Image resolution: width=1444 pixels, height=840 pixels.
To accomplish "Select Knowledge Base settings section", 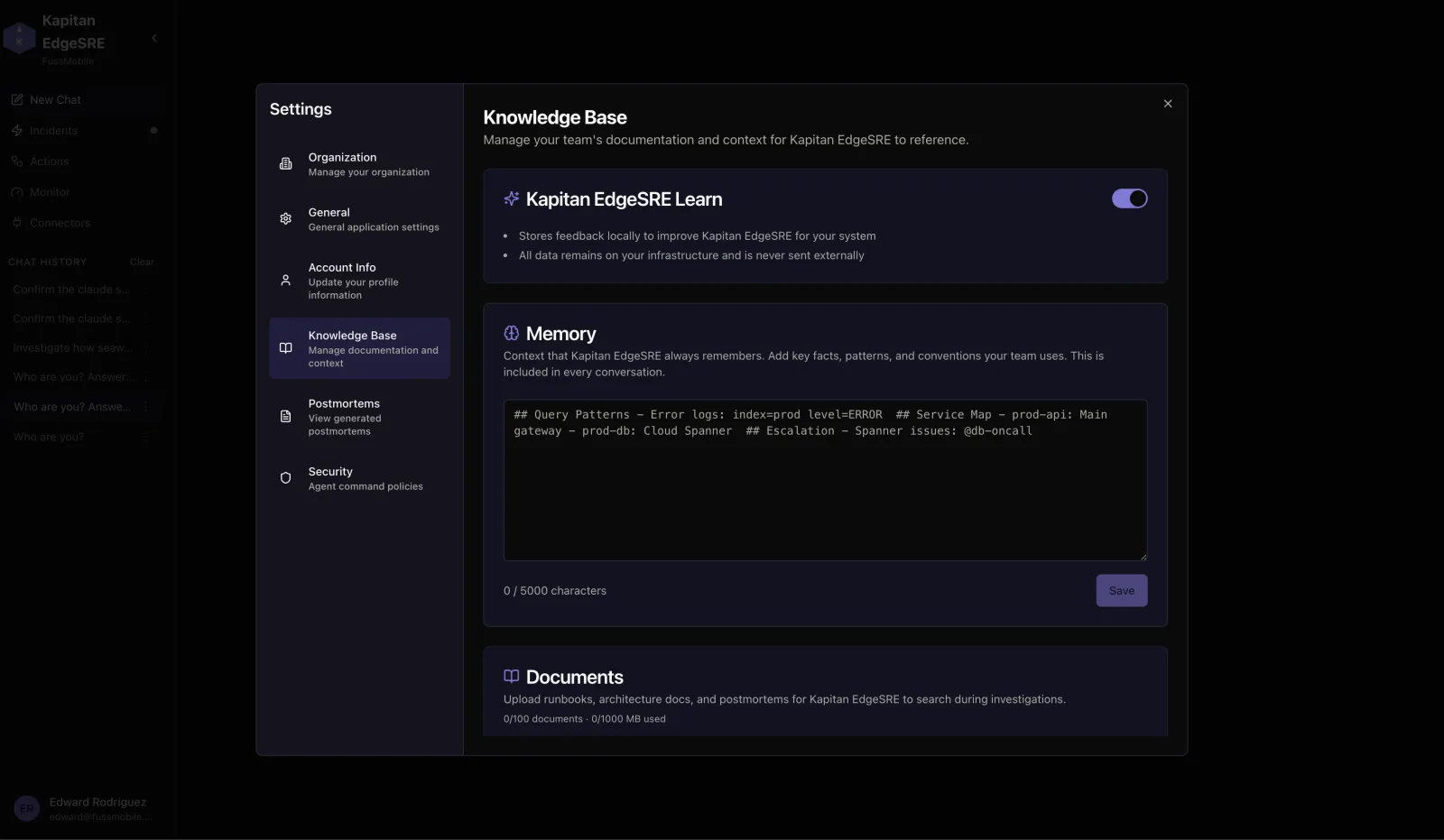I will [x=359, y=348].
